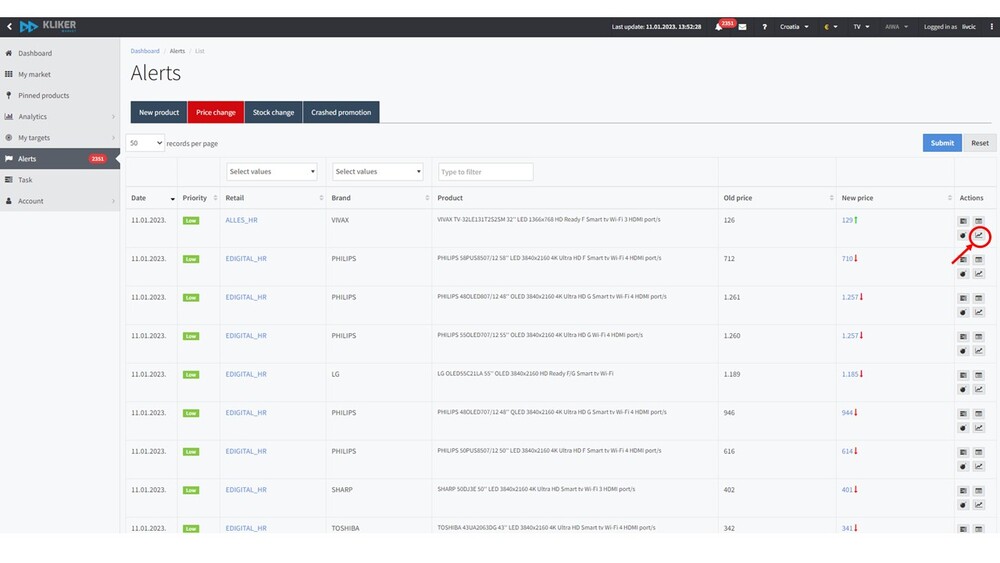Open the Retail Select values filter
The image size is (1000, 563).
pyautogui.click(x=272, y=172)
